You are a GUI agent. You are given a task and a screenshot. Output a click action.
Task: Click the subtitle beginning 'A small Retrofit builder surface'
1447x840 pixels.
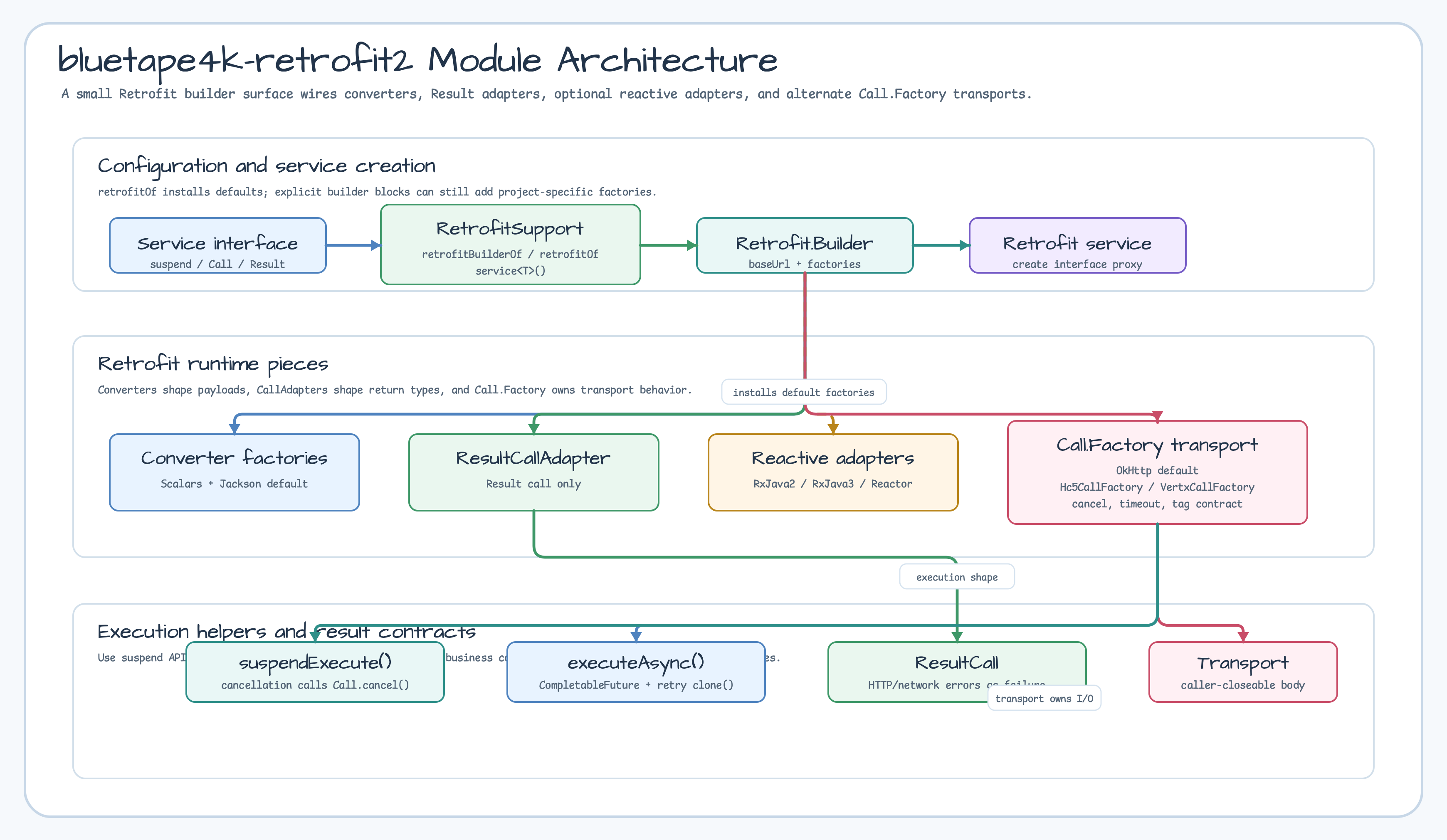tap(547, 94)
